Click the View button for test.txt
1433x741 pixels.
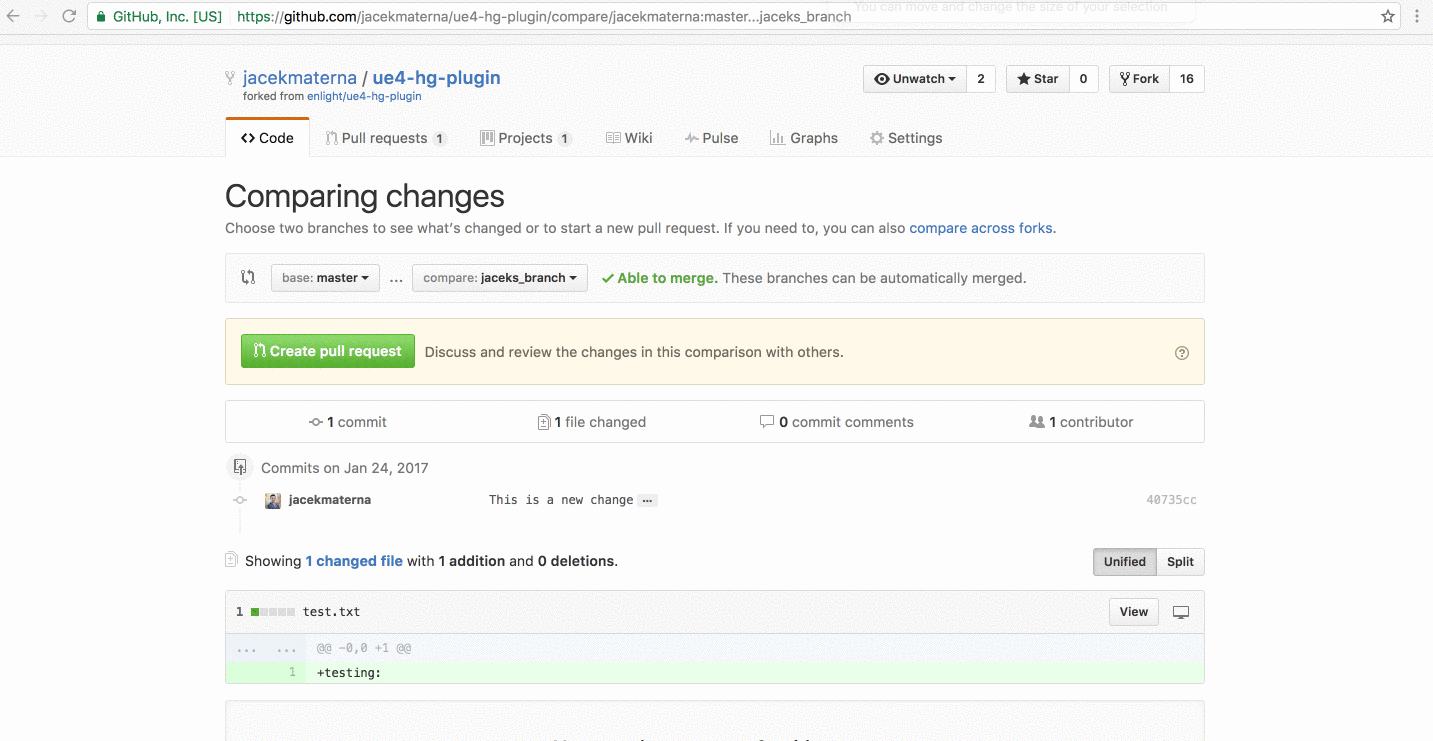[x=1134, y=612]
